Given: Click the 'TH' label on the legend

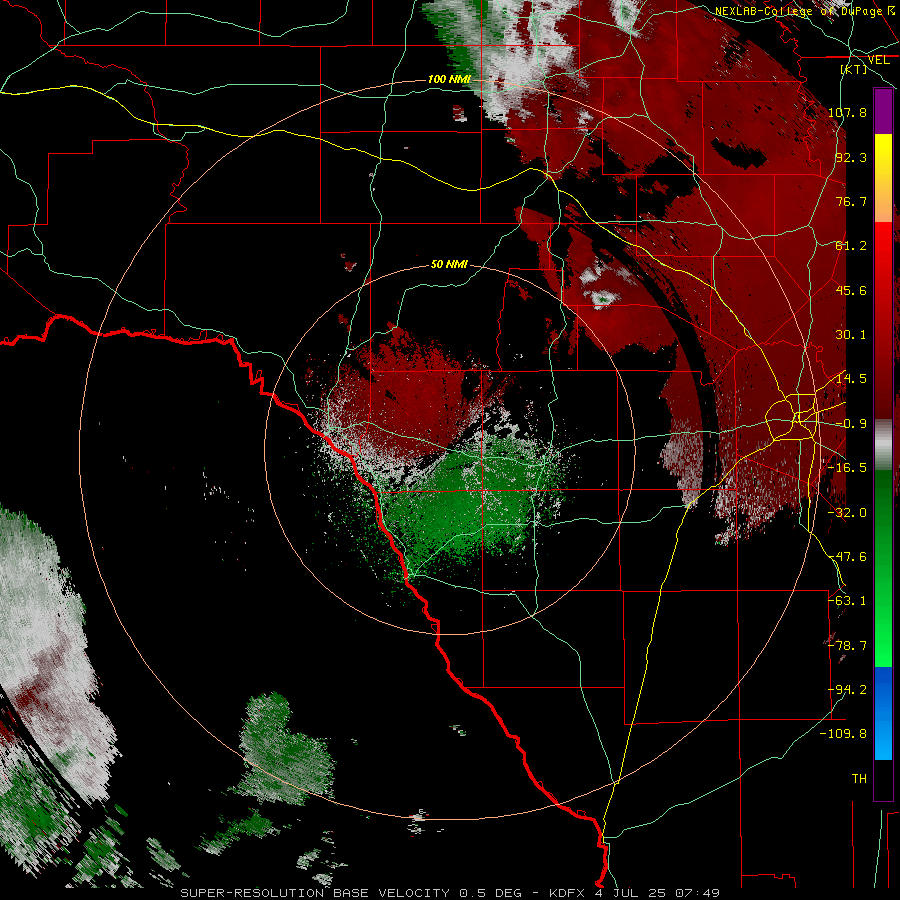Looking at the screenshot, I should [x=859, y=779].
